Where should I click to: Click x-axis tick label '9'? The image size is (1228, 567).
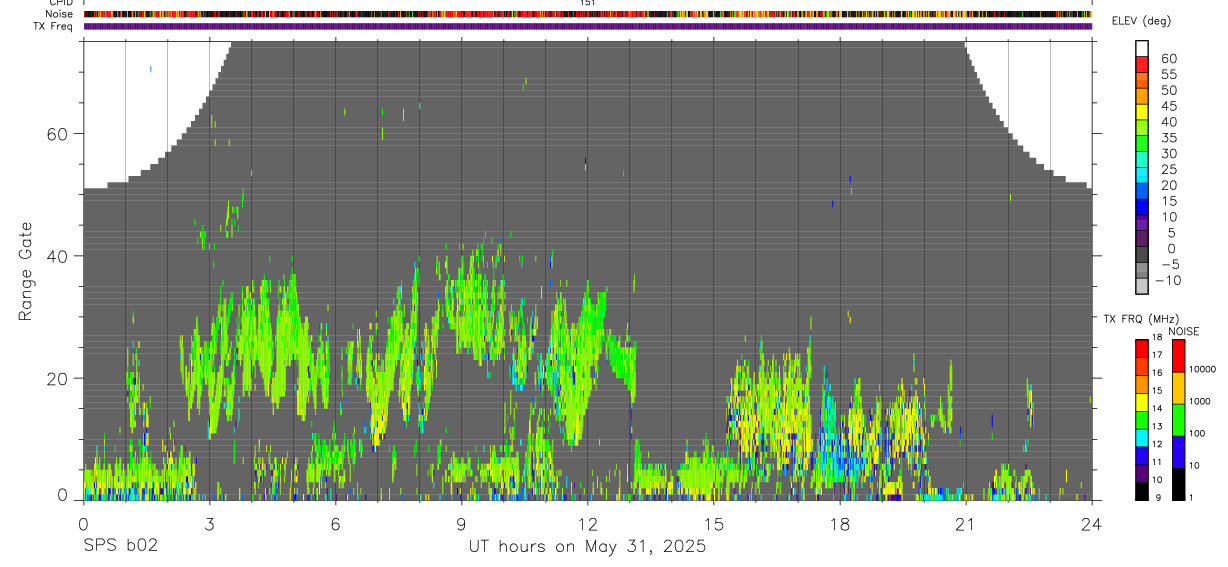pos(461,523)
